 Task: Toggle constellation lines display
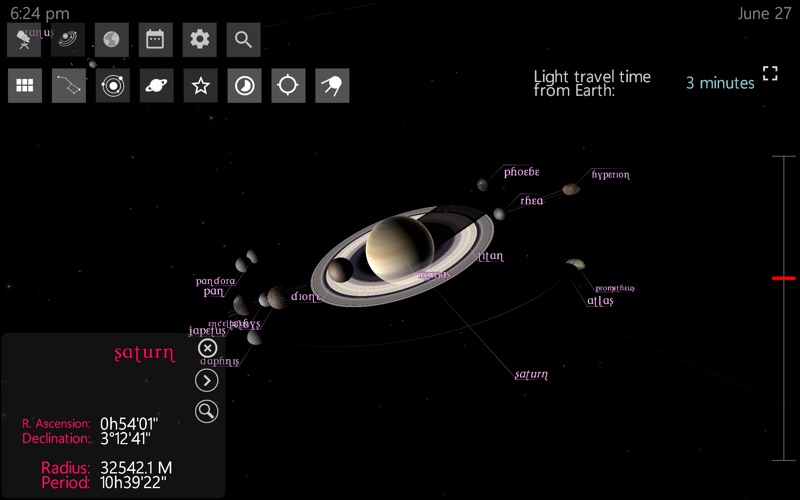pos(69,86)
